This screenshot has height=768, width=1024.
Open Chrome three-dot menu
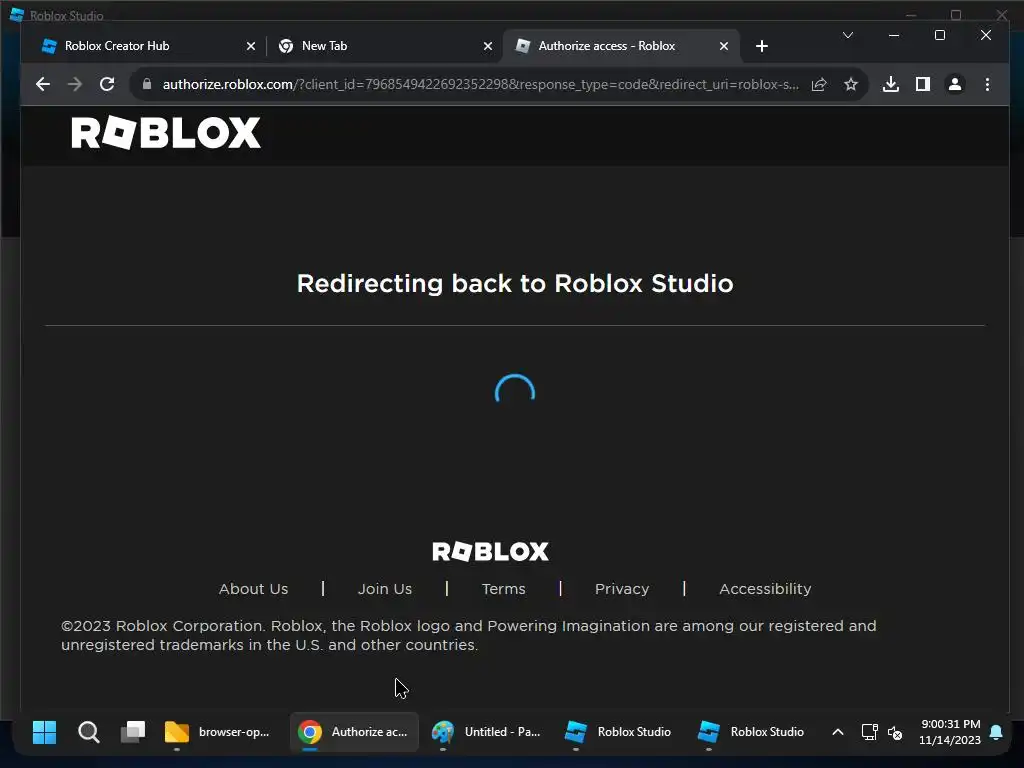pos(987,84)
